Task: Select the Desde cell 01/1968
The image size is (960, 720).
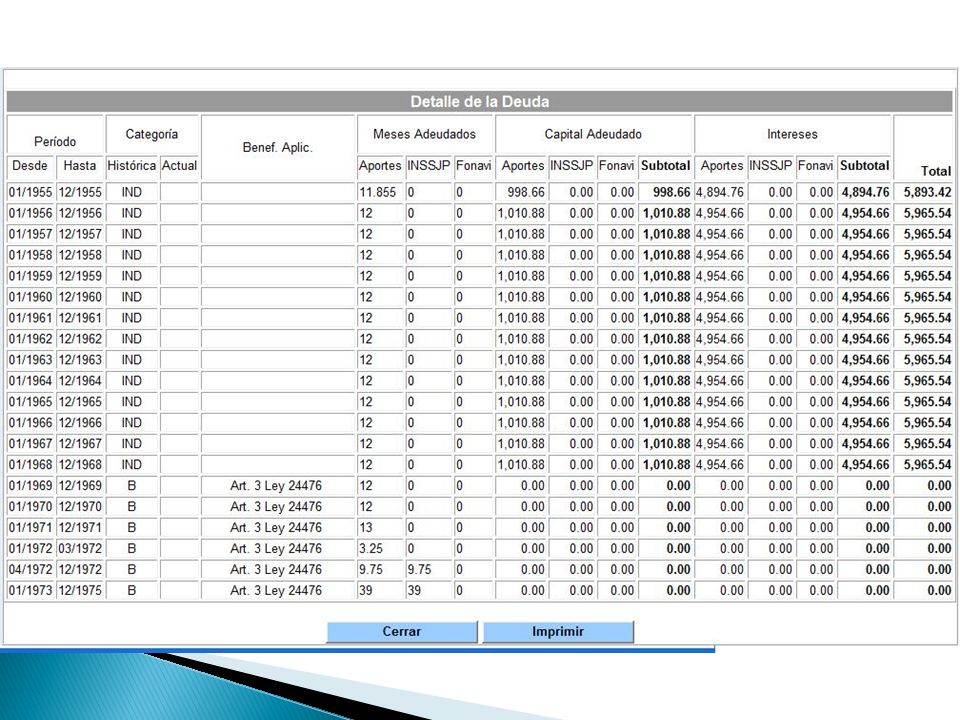Action: [31, 465]
